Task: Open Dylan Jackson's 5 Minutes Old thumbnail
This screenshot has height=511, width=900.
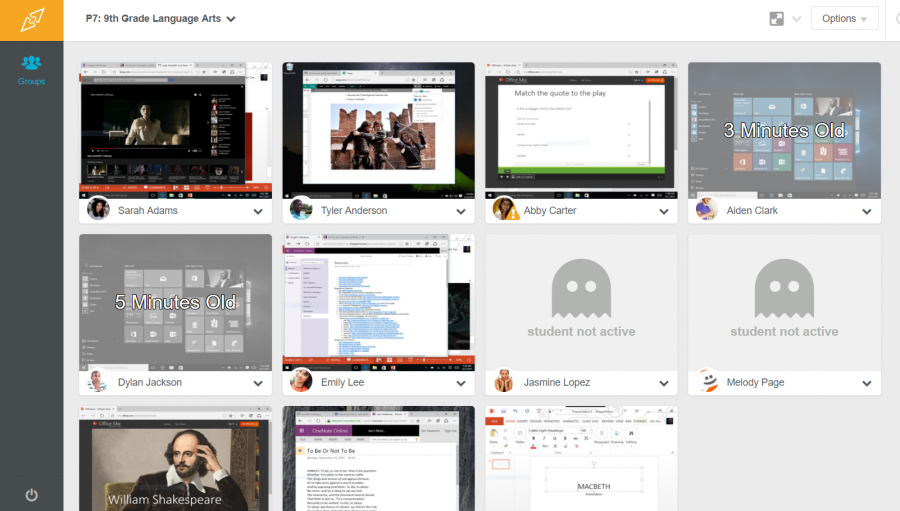Action: [176, 302]
